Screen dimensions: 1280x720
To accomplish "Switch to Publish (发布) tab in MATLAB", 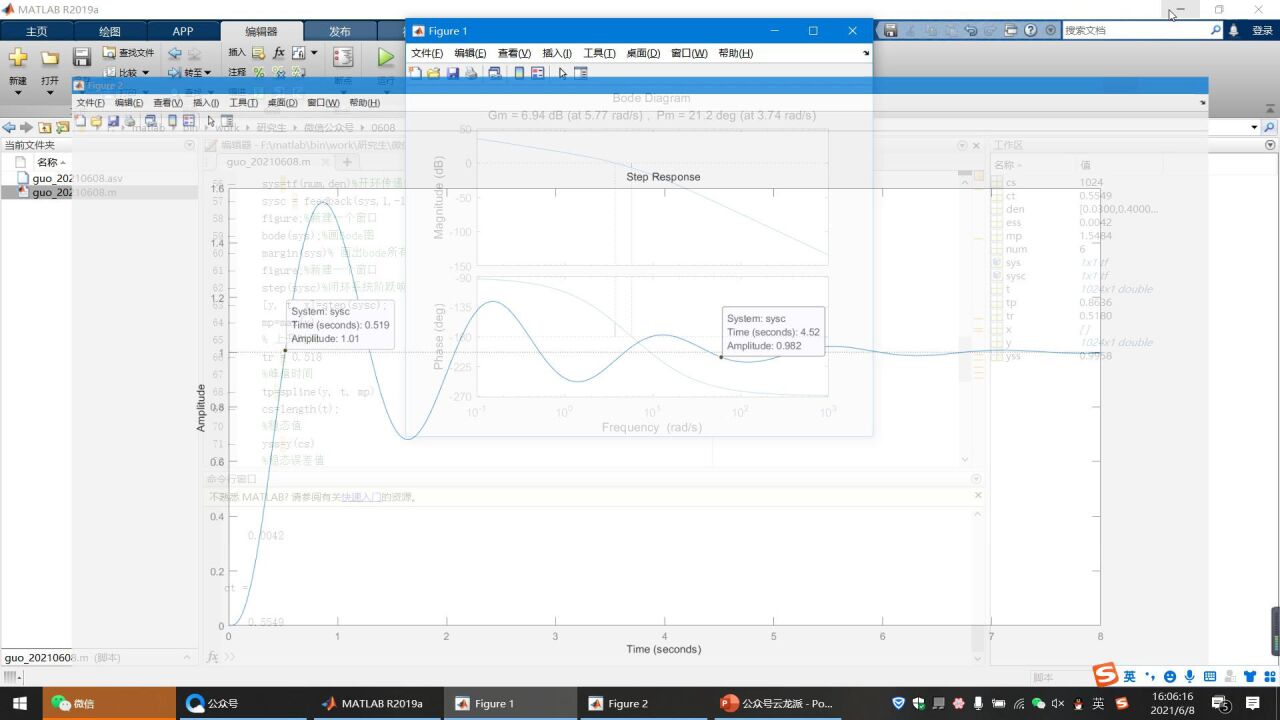I will [340, 31].
